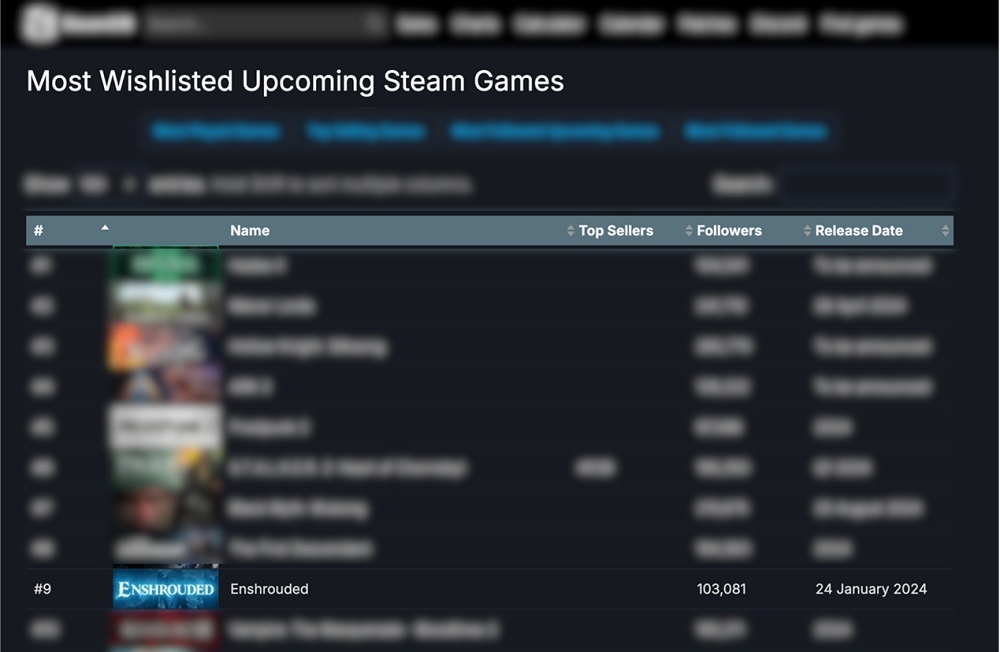Click the 103,081 followers value for Enshrouded
1000x652 pixels.
click(x=721, y=589)
